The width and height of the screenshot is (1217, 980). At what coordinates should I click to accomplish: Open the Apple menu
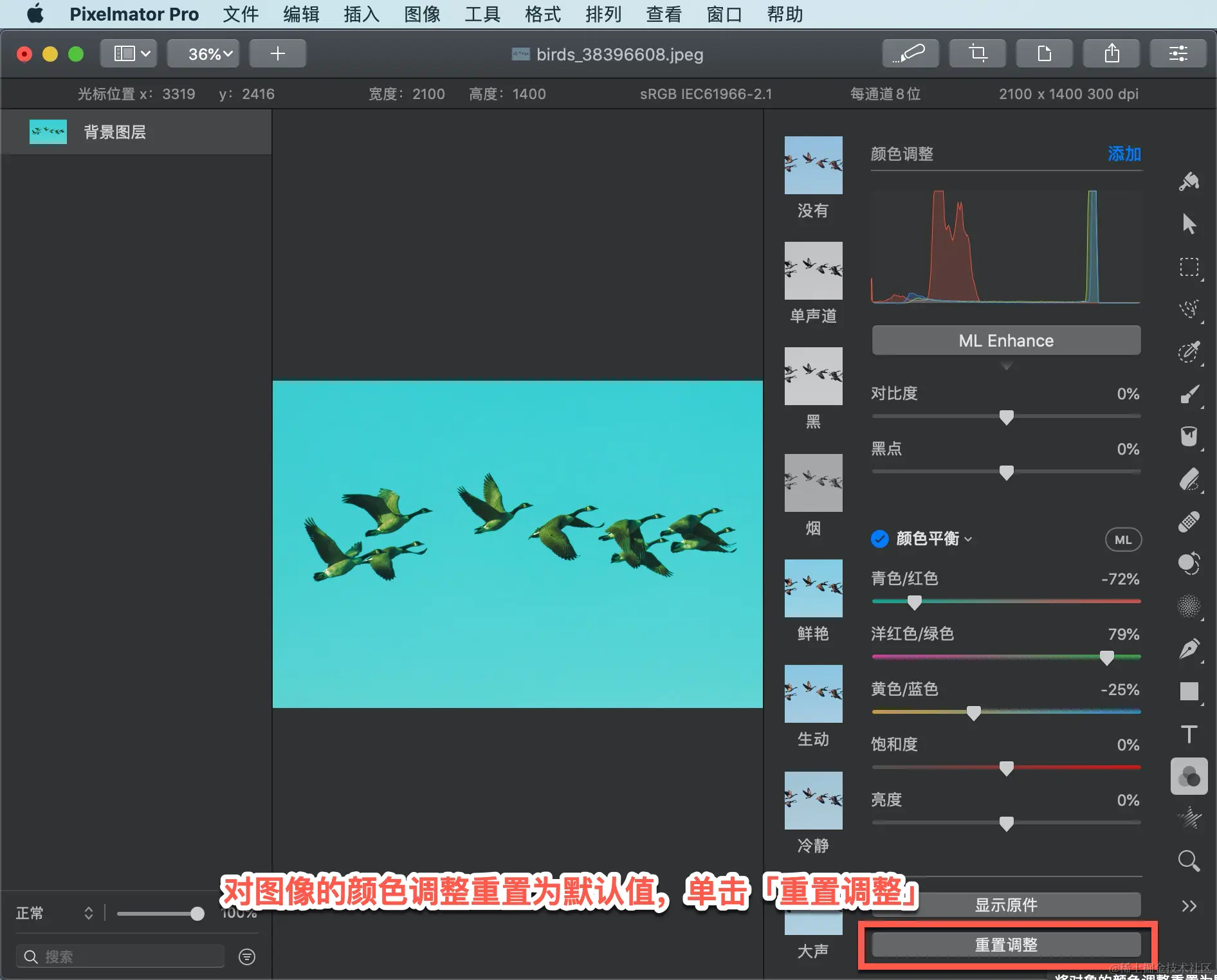[x=36, y=14]
